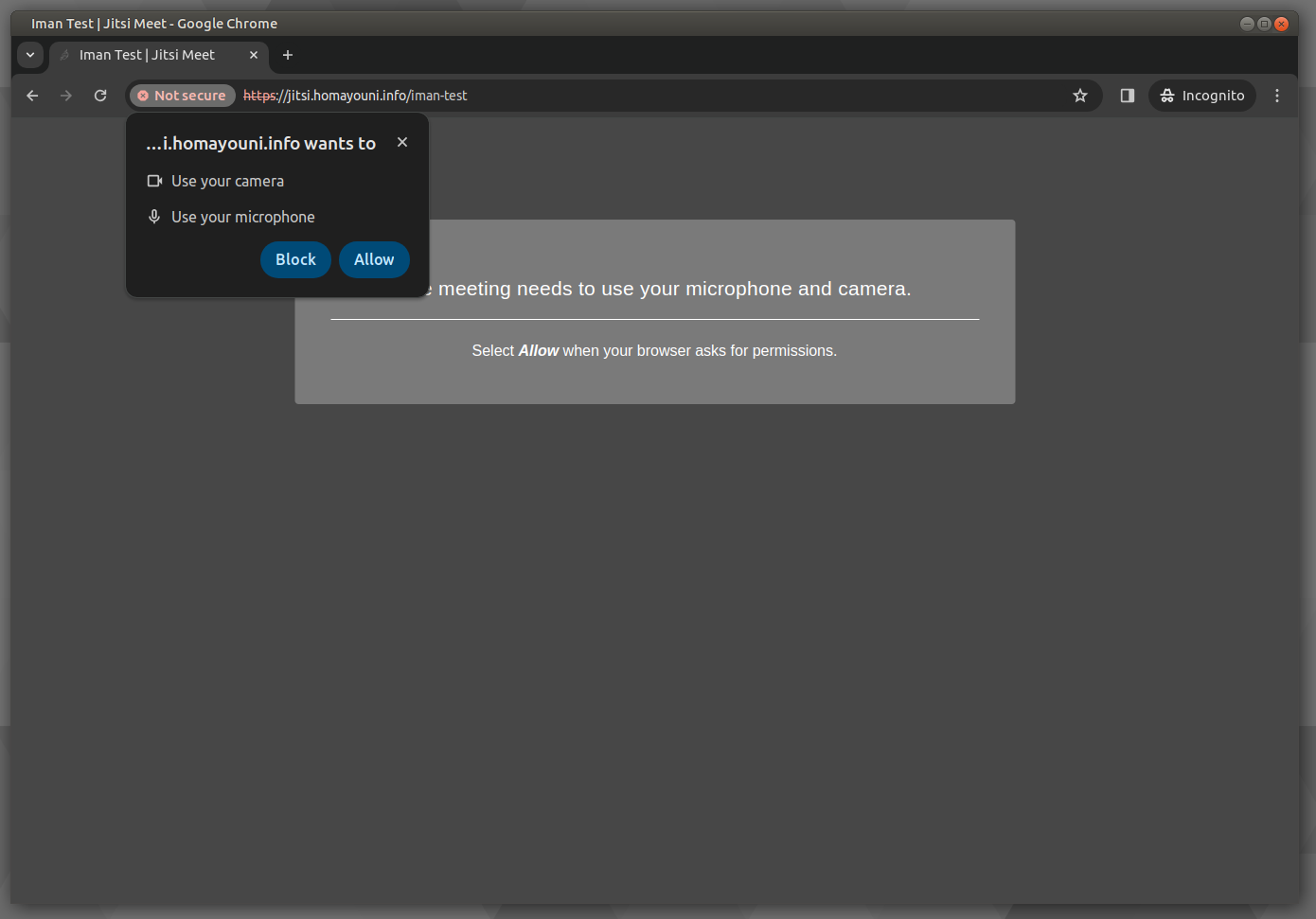Image resolution: width=1316 pixels, height=919 pixels.
Task: Go forward to next page
Action: click(x=66, y=96)
